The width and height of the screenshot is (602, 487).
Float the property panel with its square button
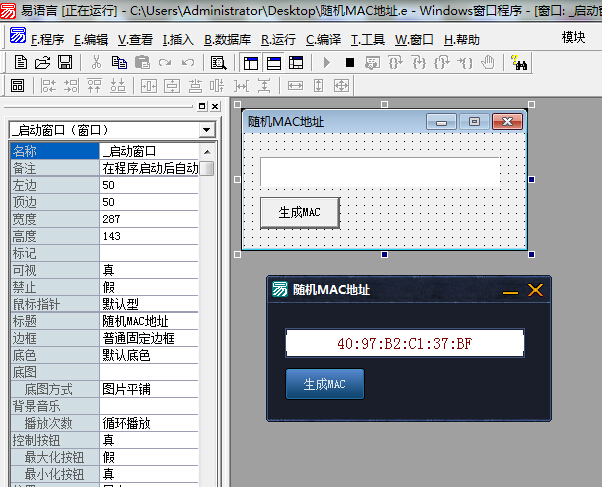202,106
